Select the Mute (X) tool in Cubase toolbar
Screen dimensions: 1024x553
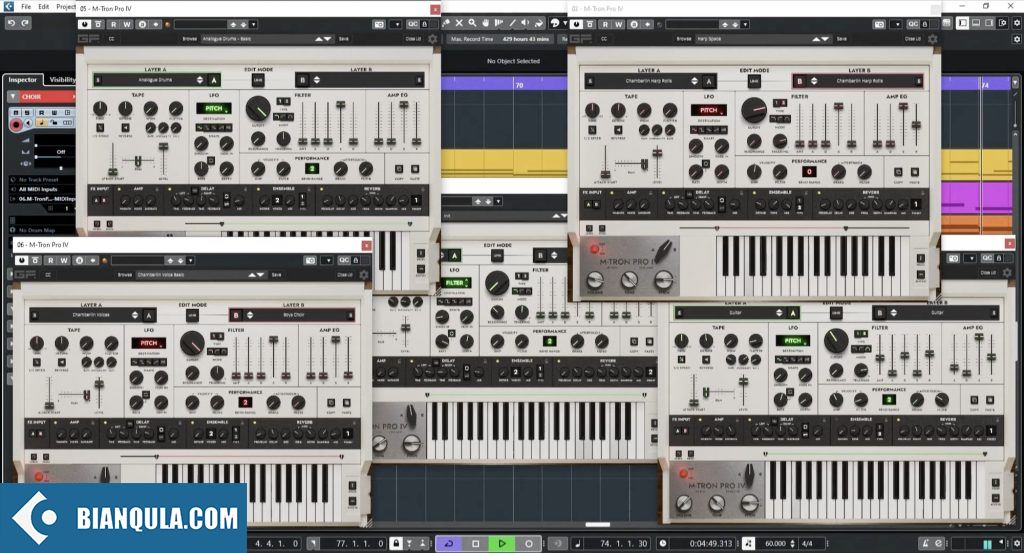(459, 23)
